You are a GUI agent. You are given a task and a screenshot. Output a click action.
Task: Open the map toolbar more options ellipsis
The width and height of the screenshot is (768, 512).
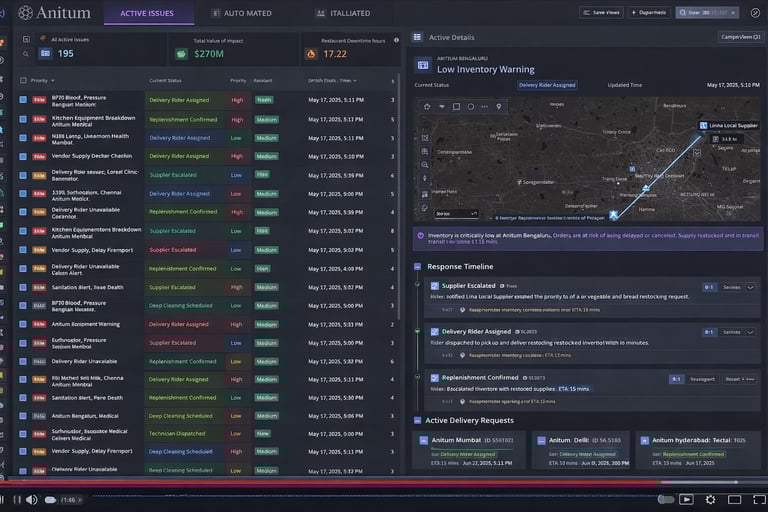point(484,106)
